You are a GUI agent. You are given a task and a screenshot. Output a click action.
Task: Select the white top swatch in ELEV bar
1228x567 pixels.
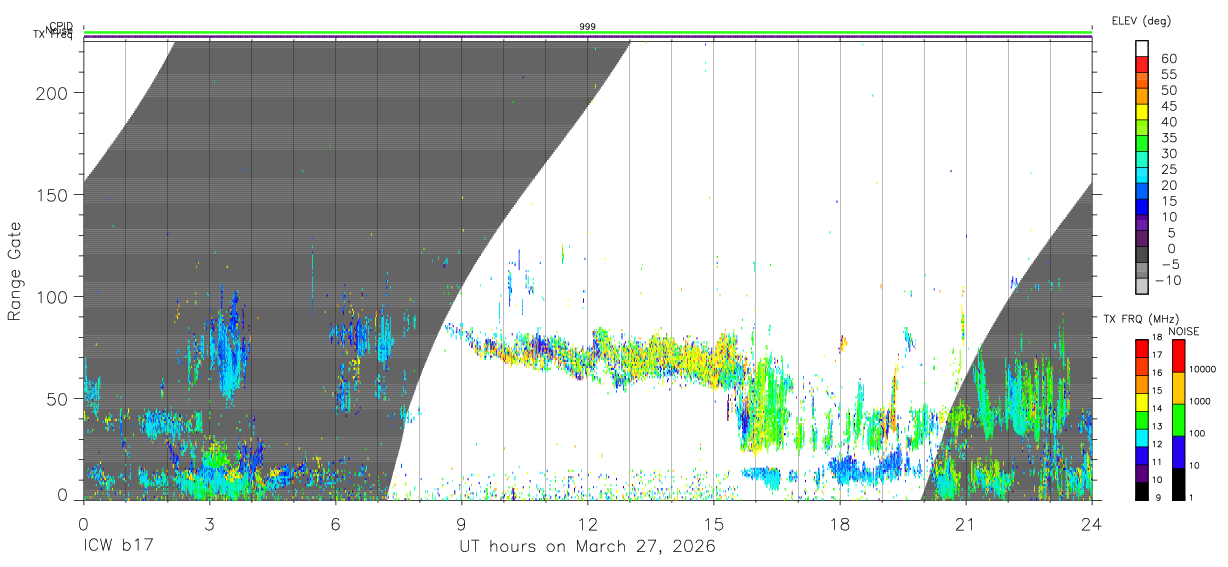click(x=1142, y=48)
